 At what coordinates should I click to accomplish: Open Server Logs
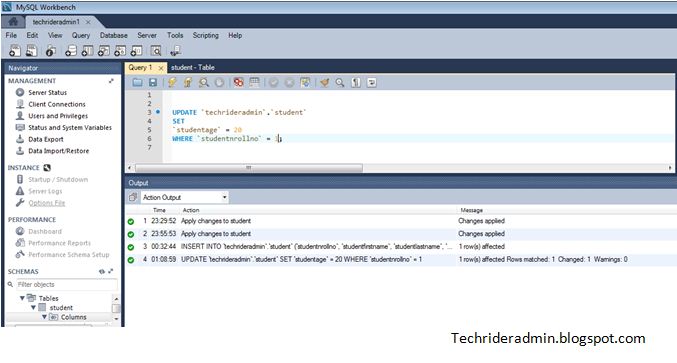pos(45,191)
